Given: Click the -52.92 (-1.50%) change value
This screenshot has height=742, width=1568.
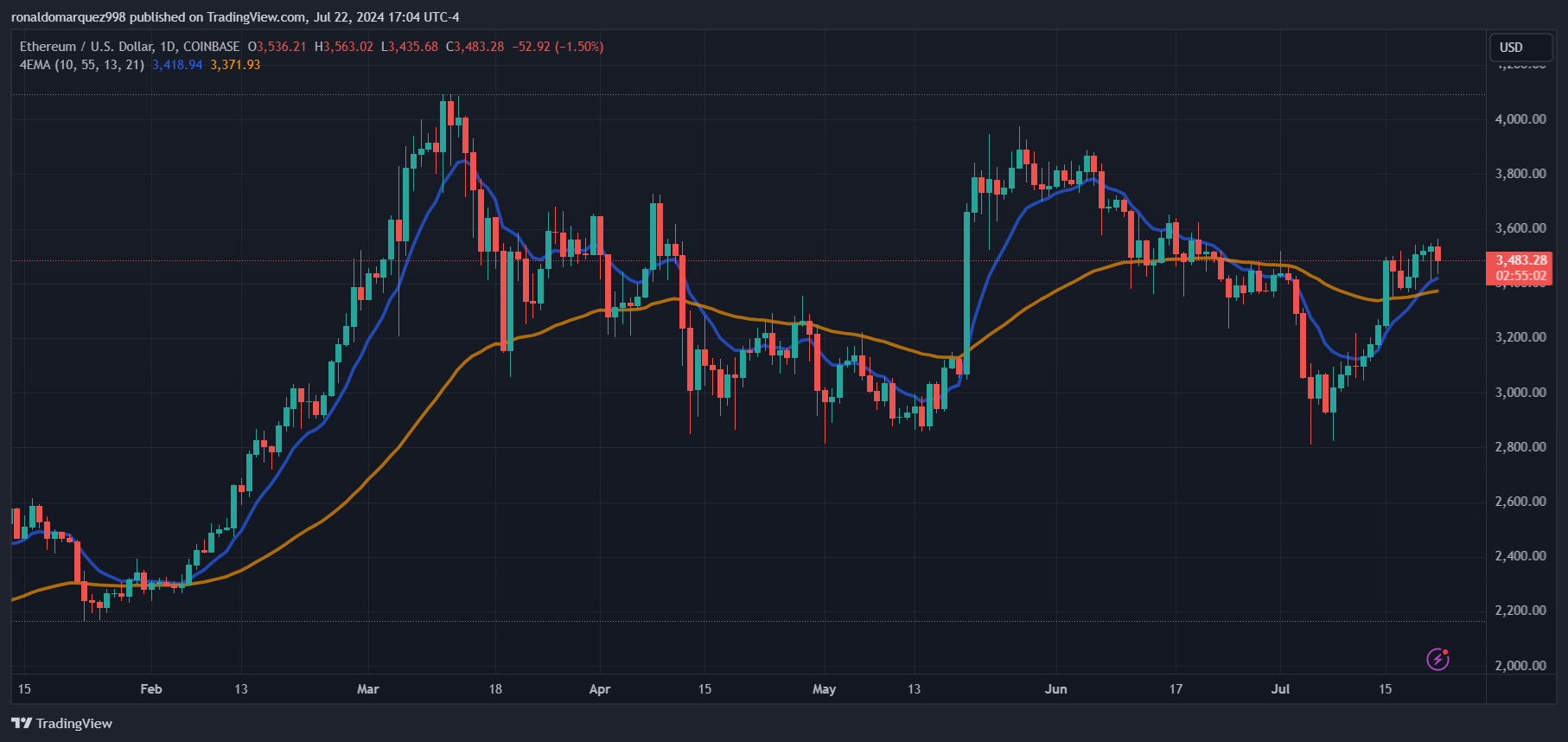Looking at the screenshot, I should tap(558, 47).
